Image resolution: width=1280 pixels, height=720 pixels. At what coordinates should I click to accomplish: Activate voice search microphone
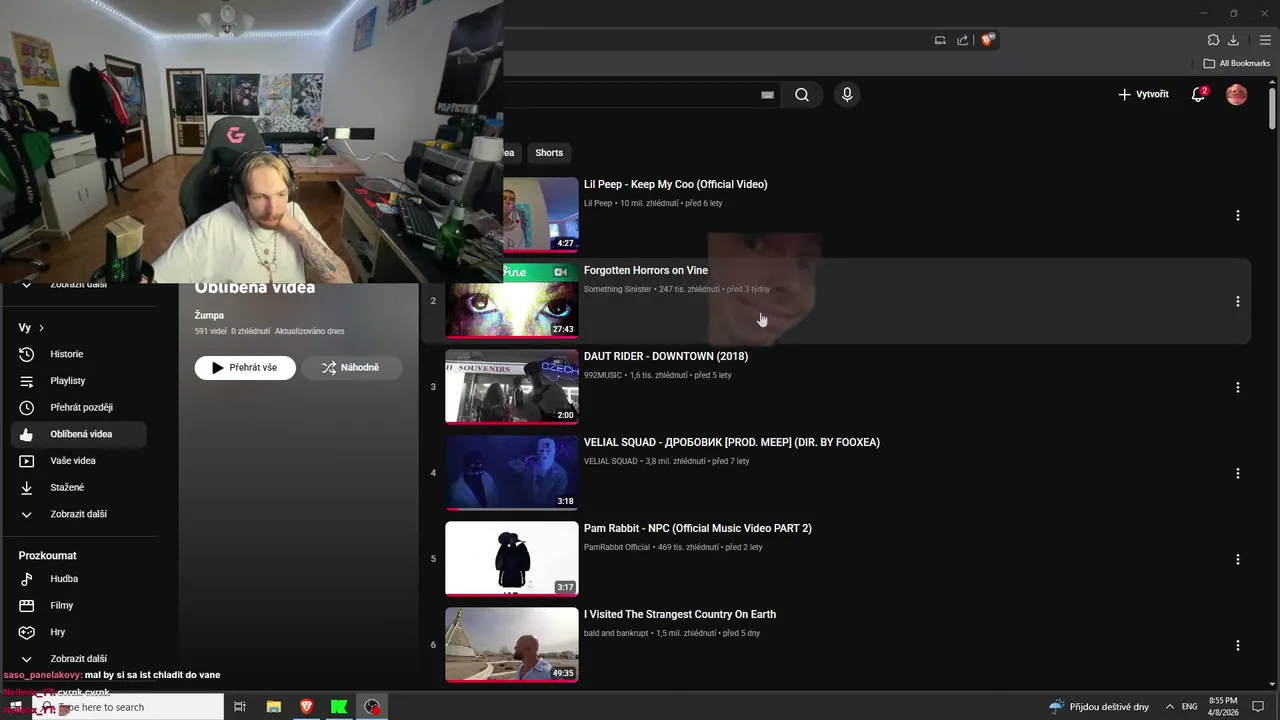click(847, 95)
